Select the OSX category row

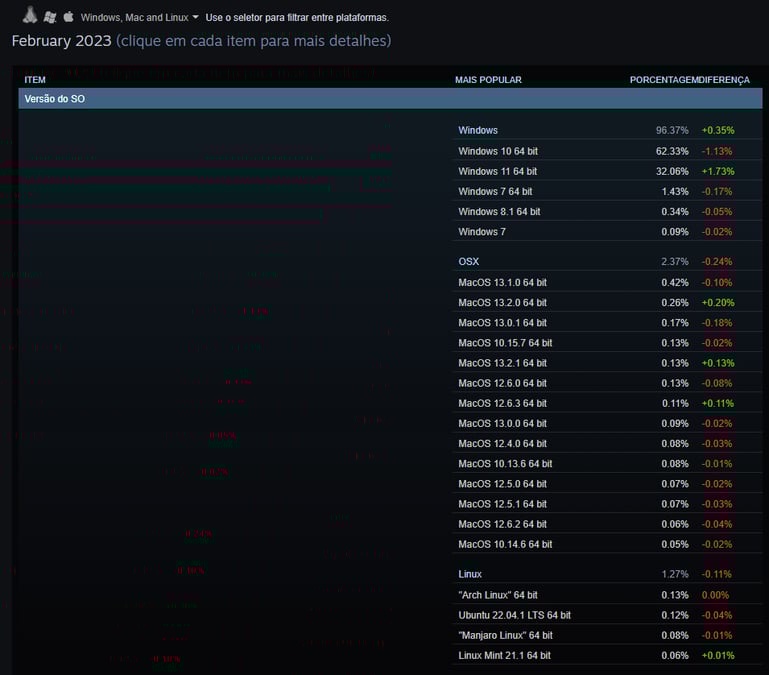[x=607, y=261]
